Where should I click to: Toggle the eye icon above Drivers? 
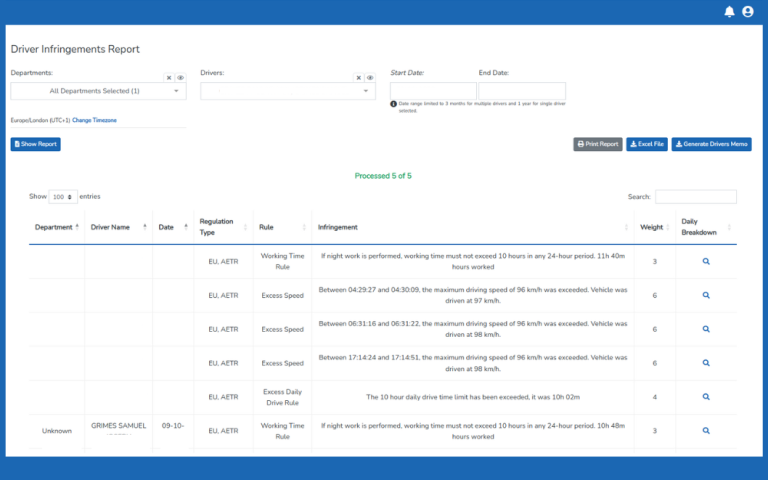pos(369,77)
